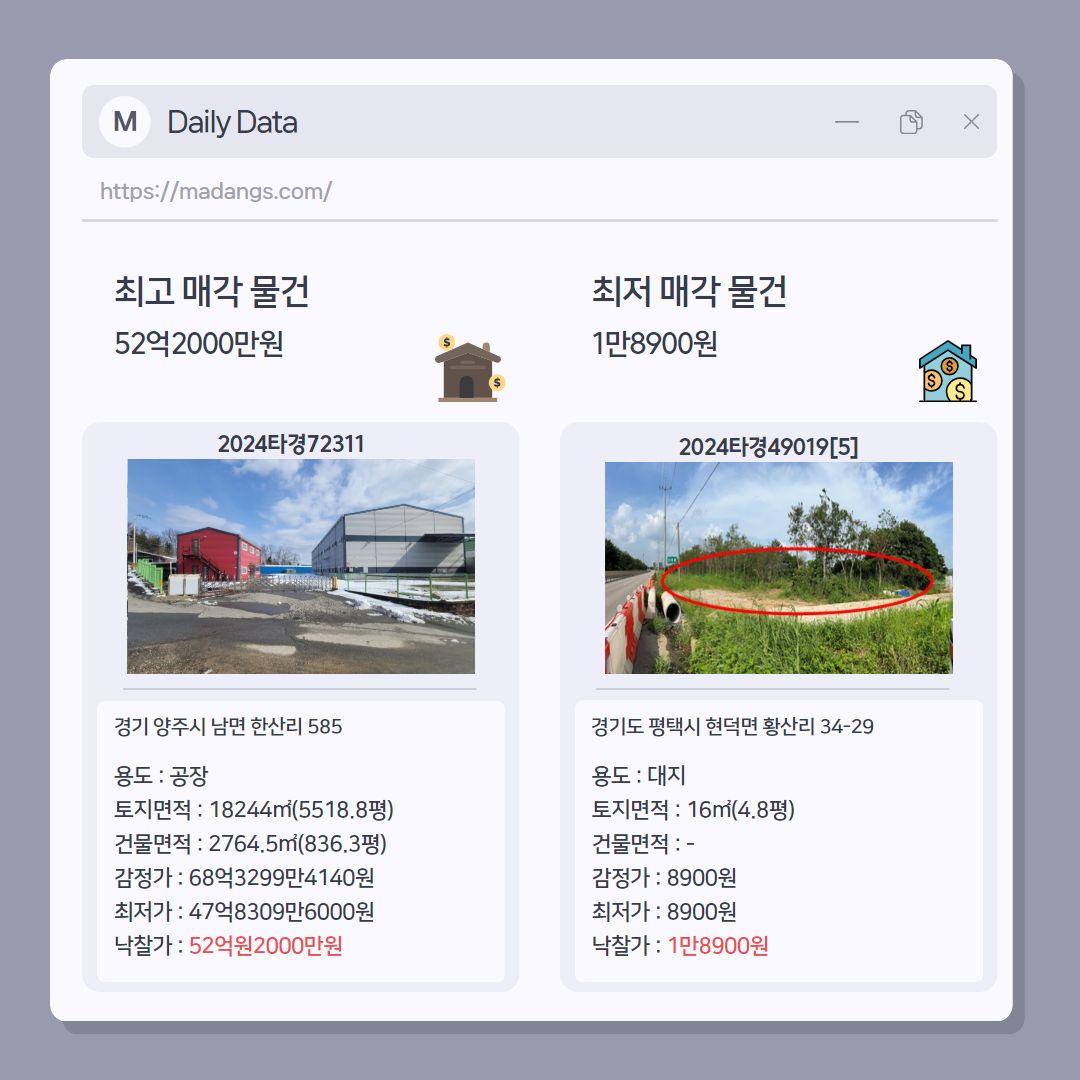Click 최저가 : 8900원 line

664,911
